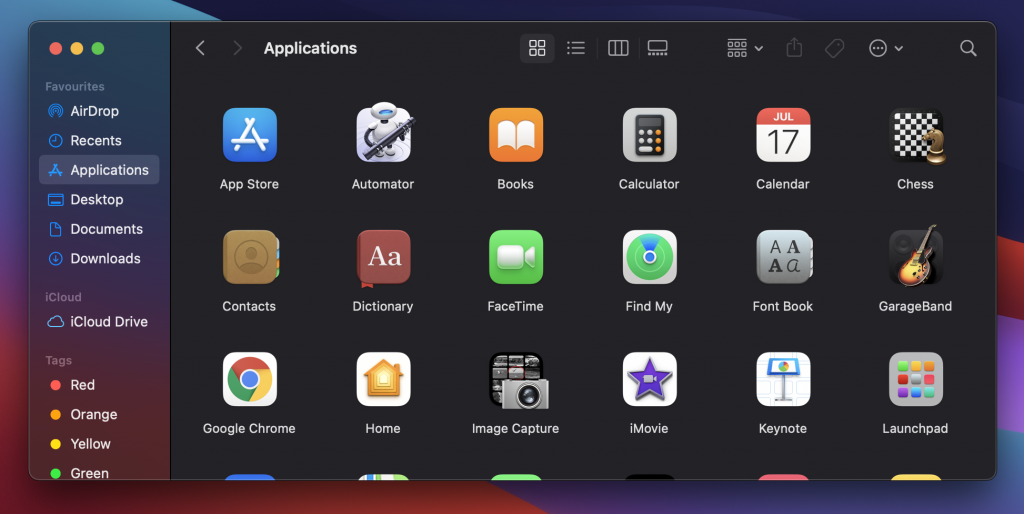Minimize the window with the yellow button

[x=76, y=48]
